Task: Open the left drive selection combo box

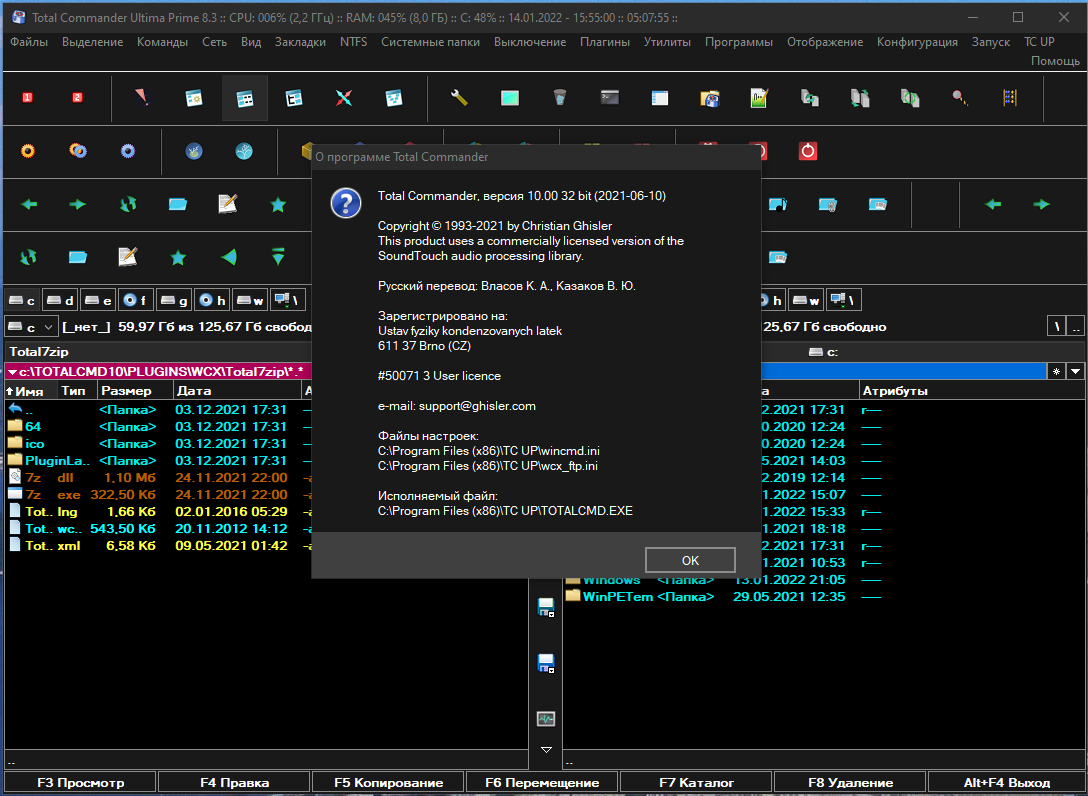Action: click(31, 327)
